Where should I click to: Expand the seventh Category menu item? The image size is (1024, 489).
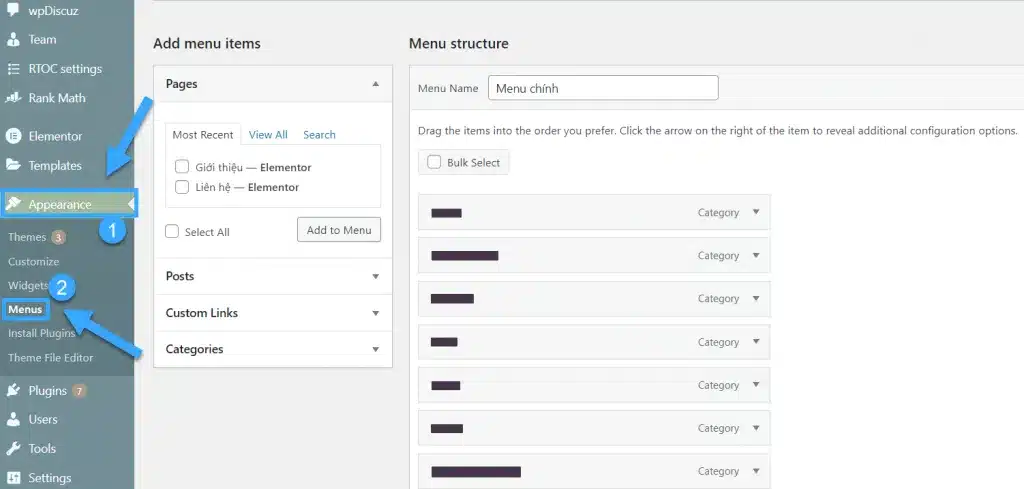point(756,471)
